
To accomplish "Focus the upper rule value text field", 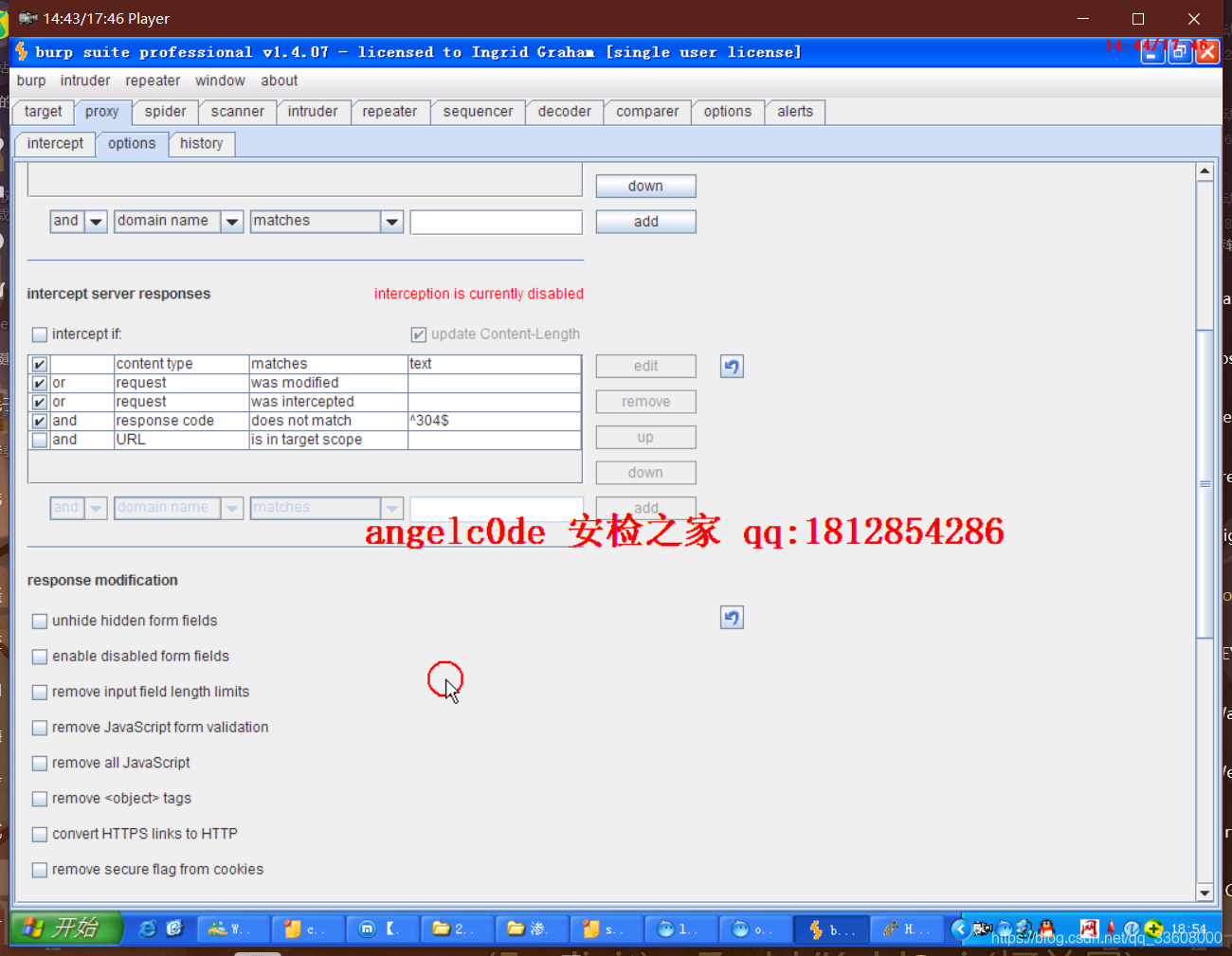I will [x=496, y=222].
